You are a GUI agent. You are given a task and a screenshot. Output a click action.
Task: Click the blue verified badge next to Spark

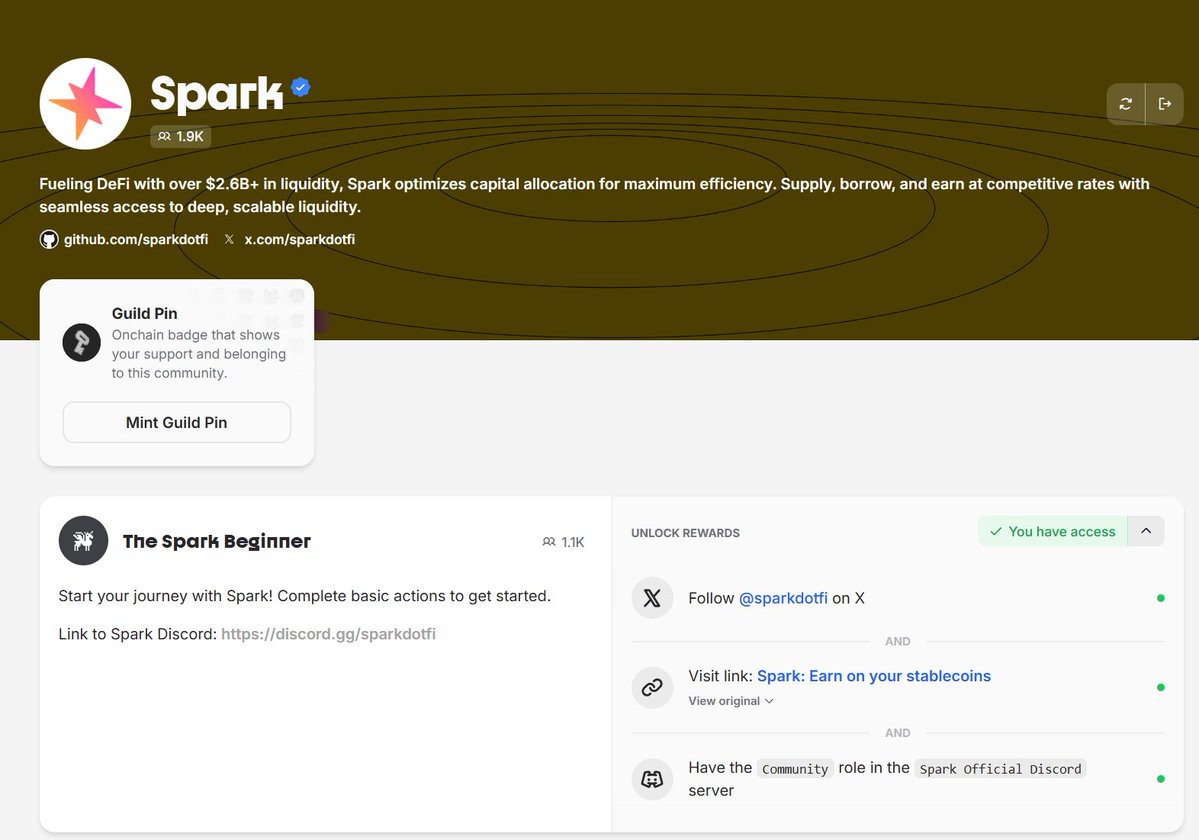pyautogui.click(x=301, y=87)
